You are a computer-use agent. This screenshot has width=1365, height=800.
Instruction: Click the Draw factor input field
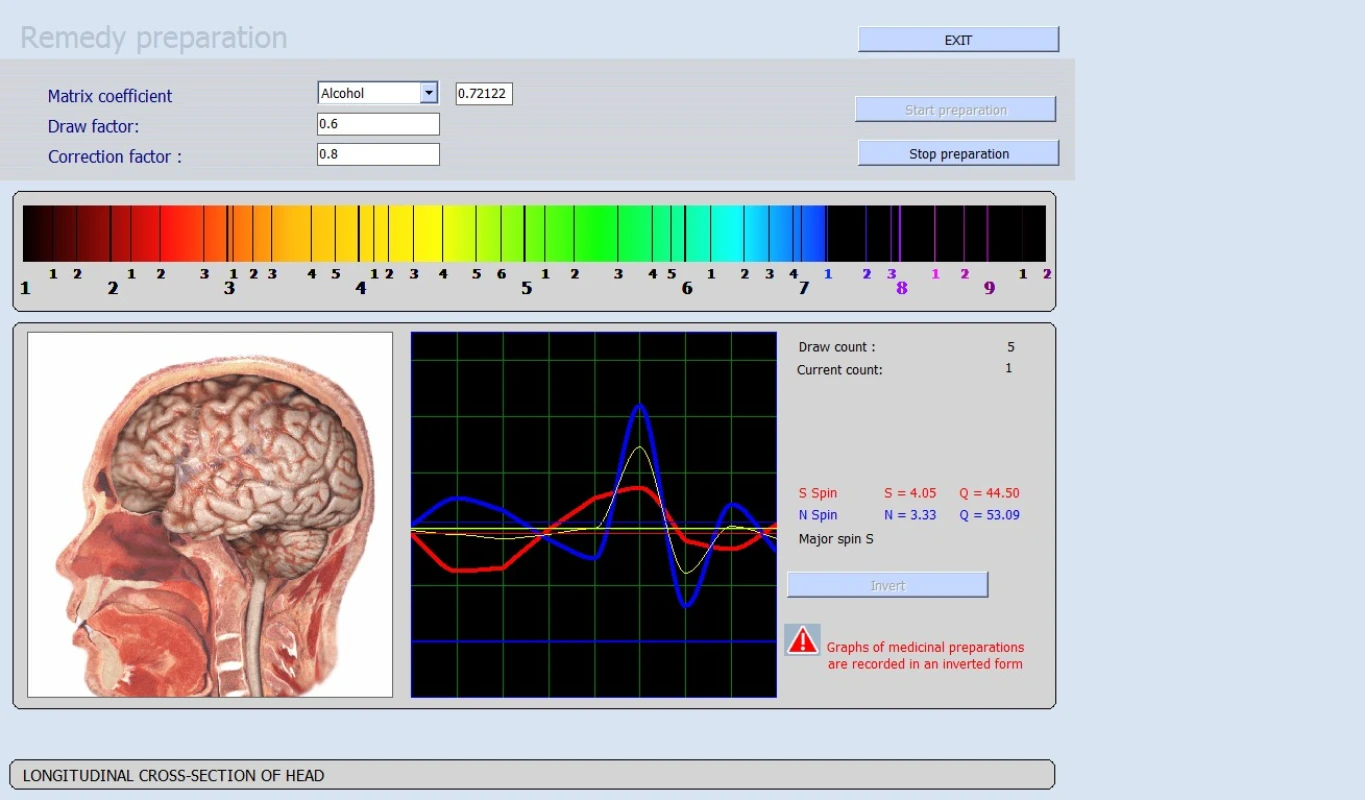[378, 124]
